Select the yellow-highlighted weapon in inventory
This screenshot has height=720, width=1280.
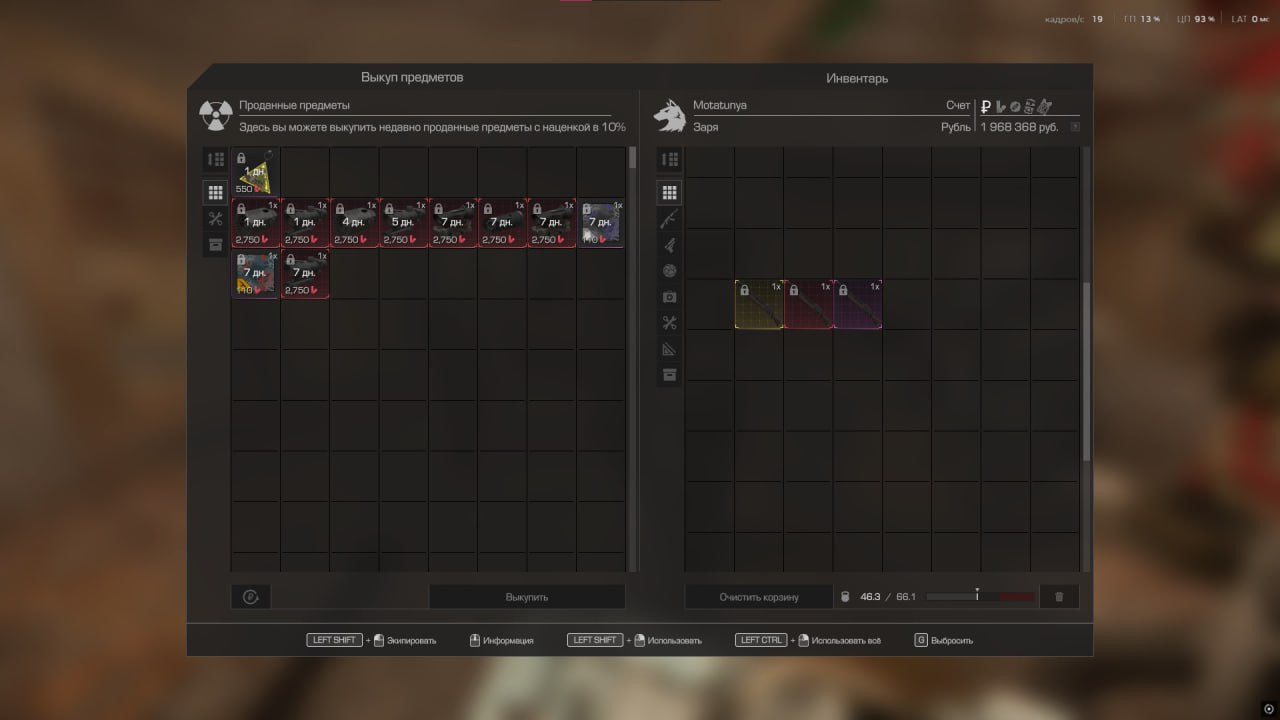(x=759, y=304)
